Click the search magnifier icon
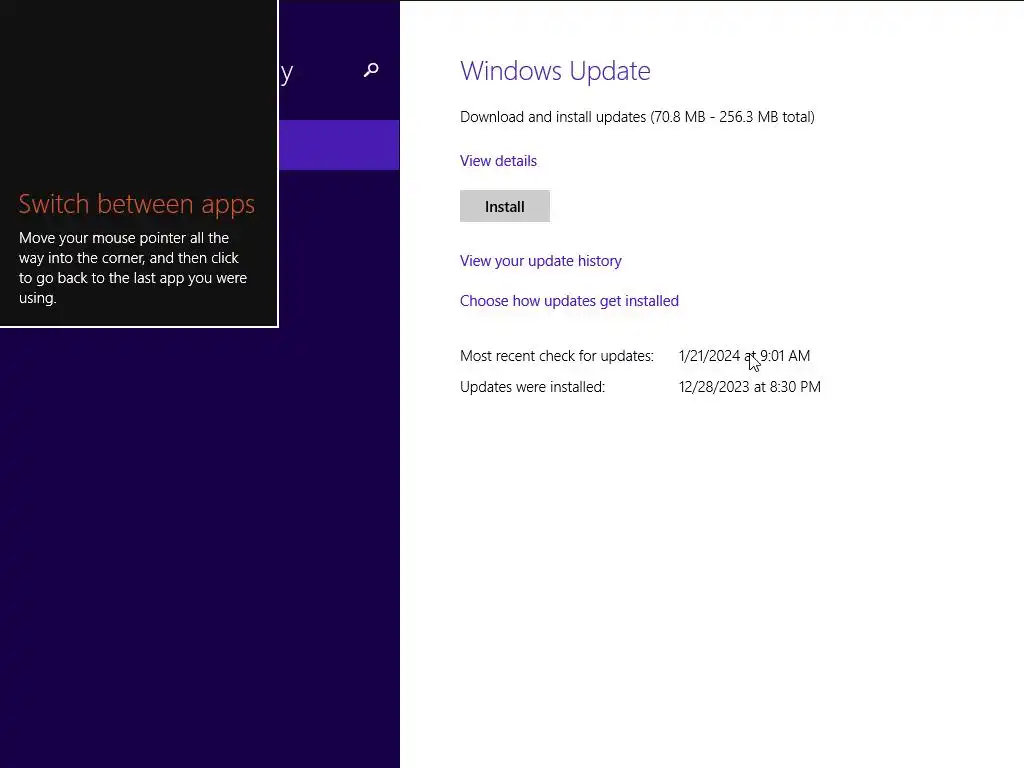The width and height of the screenshot is (1024, 768). tap(371, 70)
